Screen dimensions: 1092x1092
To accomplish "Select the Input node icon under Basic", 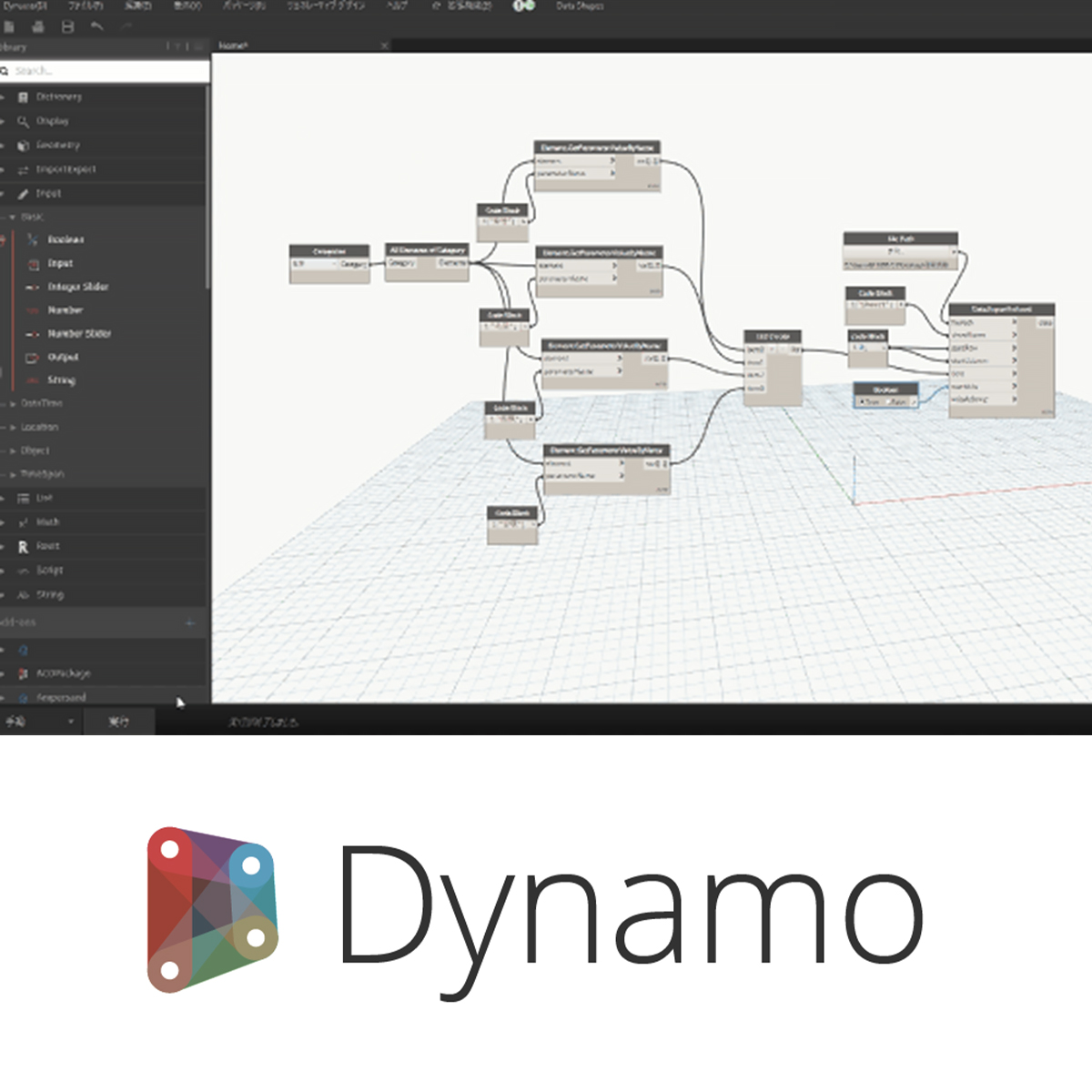I will [33, 263].
